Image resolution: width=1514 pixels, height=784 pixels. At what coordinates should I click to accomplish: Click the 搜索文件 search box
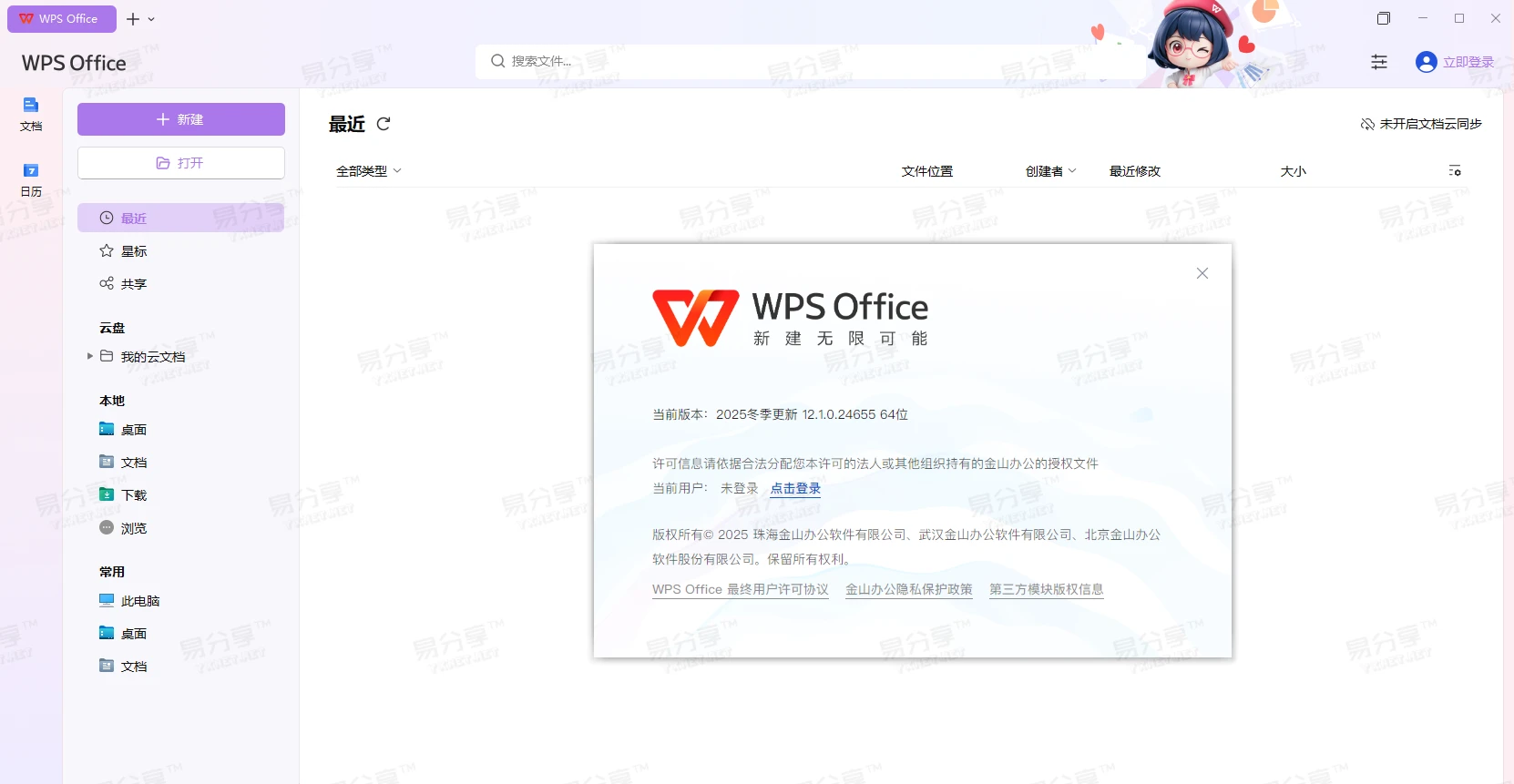pos(811,61)
